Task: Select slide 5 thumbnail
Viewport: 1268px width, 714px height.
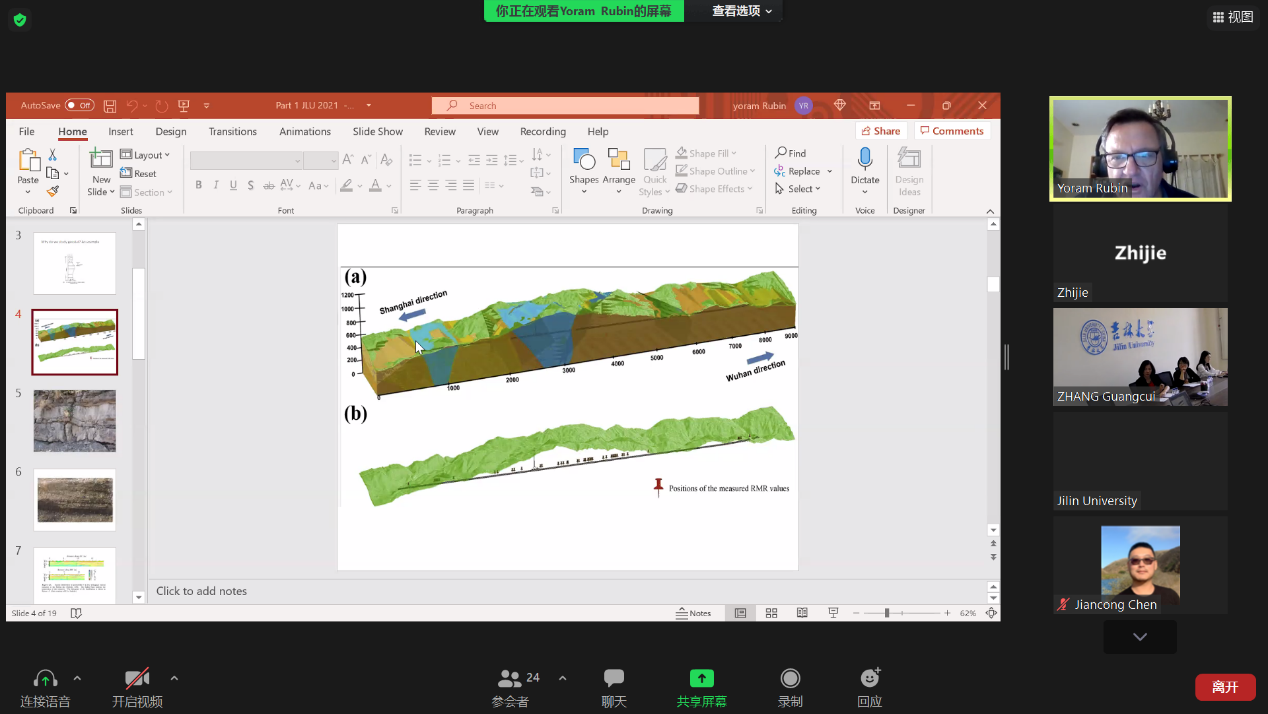Action: pyautogui.click(x=75, y=421)
